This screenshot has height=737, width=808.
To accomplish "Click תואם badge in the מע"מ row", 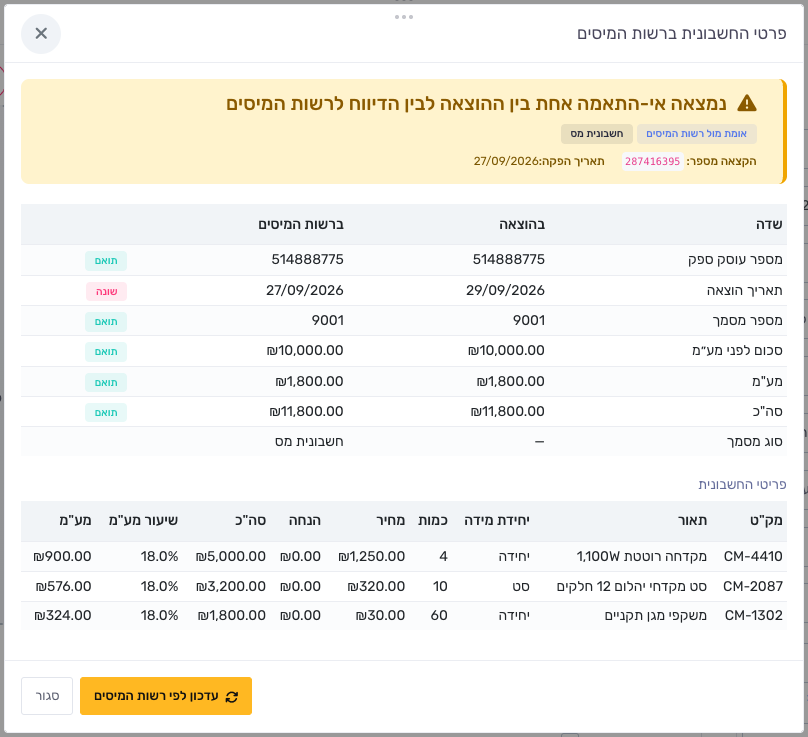I will (x=106, y=382).
